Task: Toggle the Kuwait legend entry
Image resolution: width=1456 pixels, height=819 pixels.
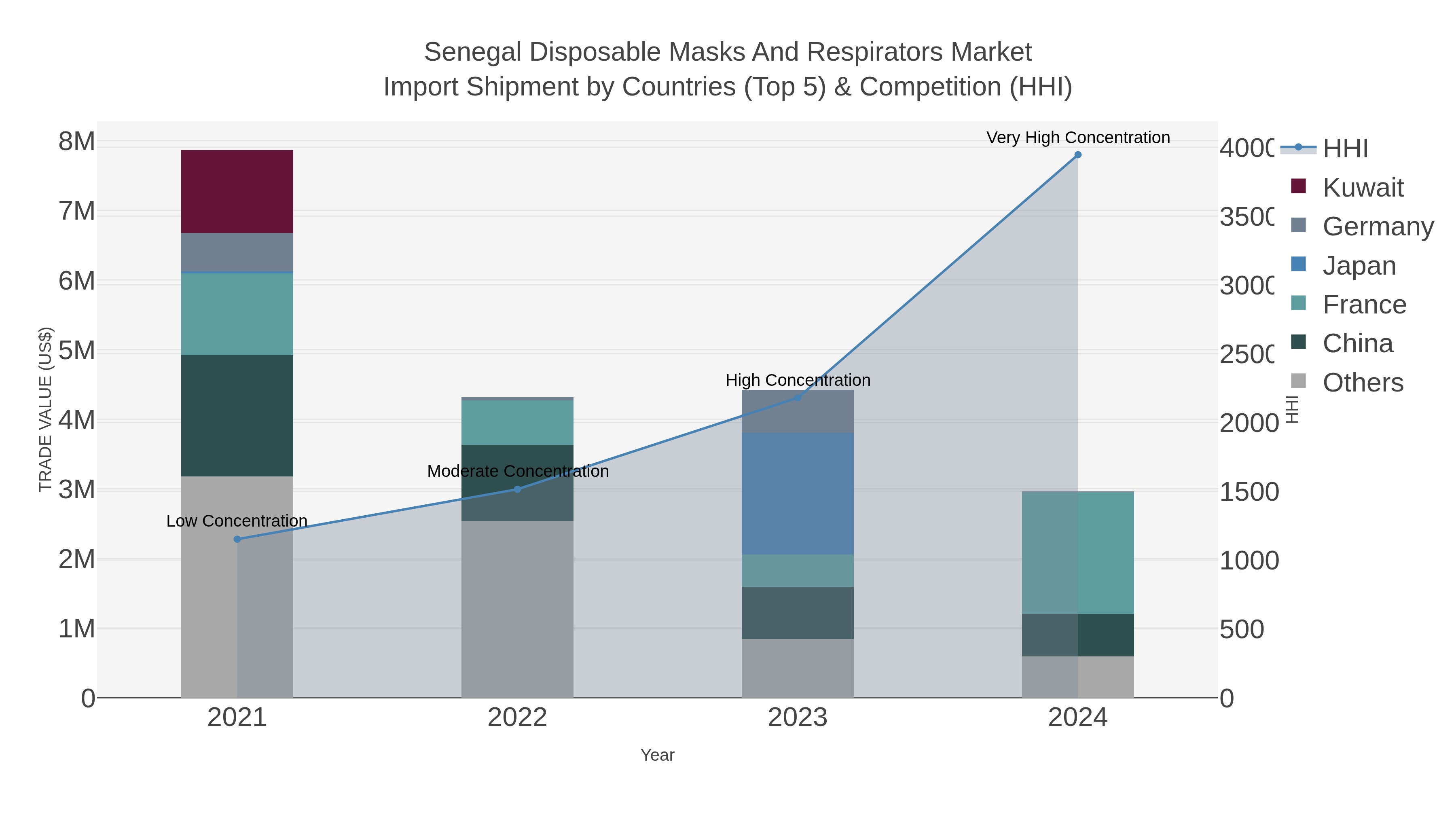Action: (x=1348, y=187)
